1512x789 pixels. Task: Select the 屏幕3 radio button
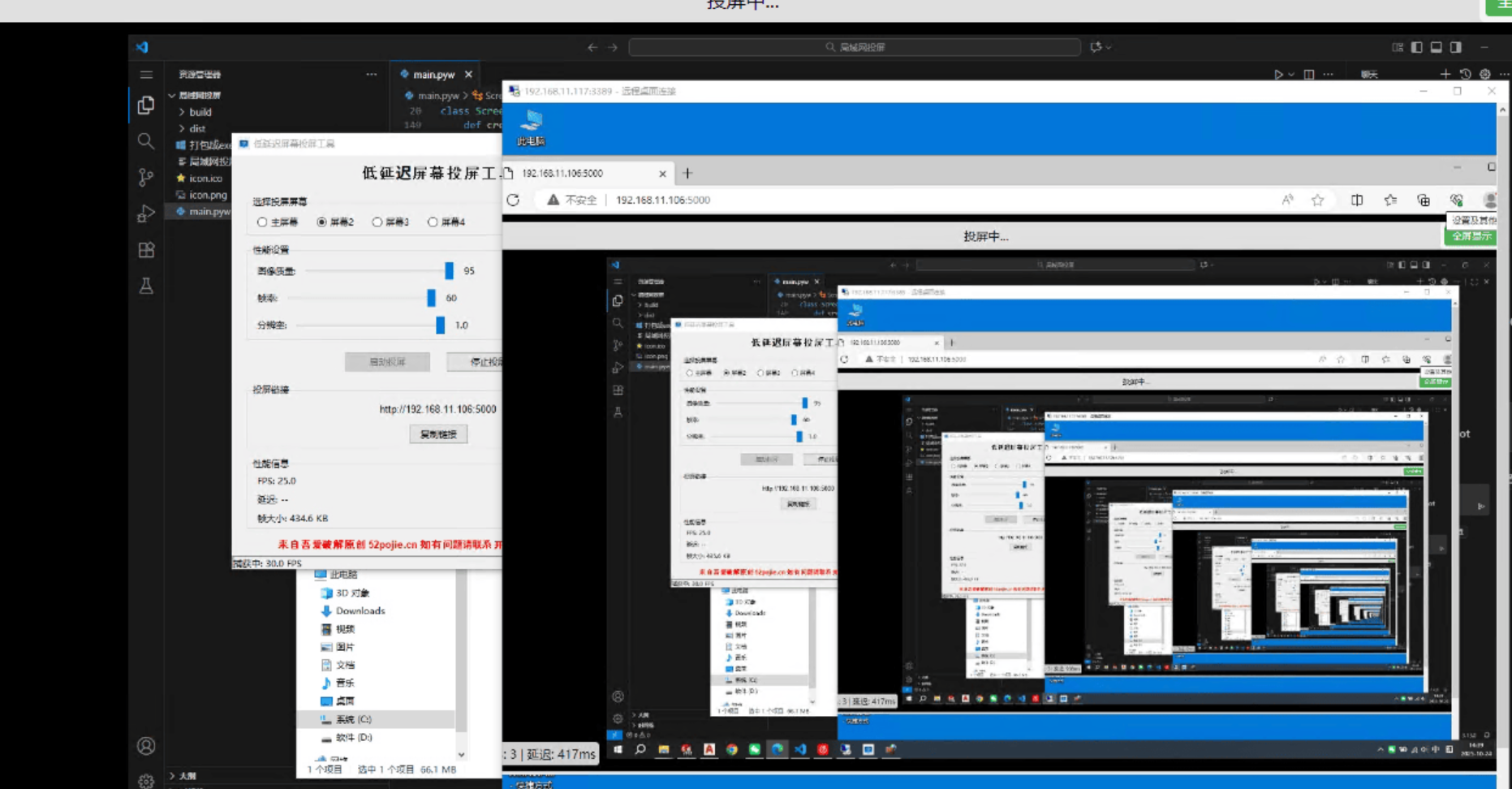point(377,222)
